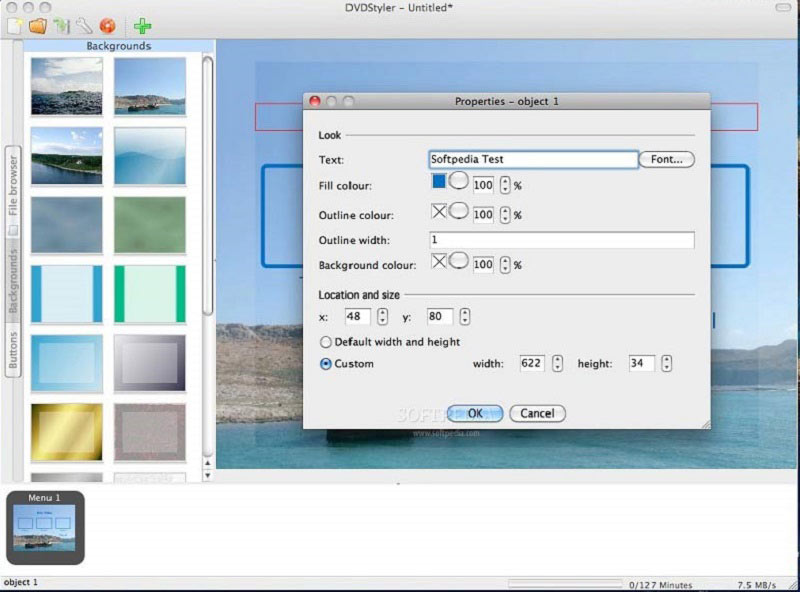Increase width using its stepper arrow
Image resolution: width=800 pixels, height=592 pixels.
(556, 360)
